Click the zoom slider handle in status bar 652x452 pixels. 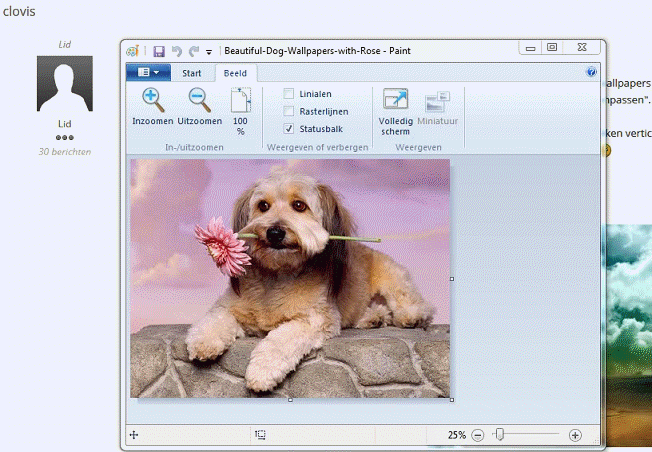coord(499,435)
